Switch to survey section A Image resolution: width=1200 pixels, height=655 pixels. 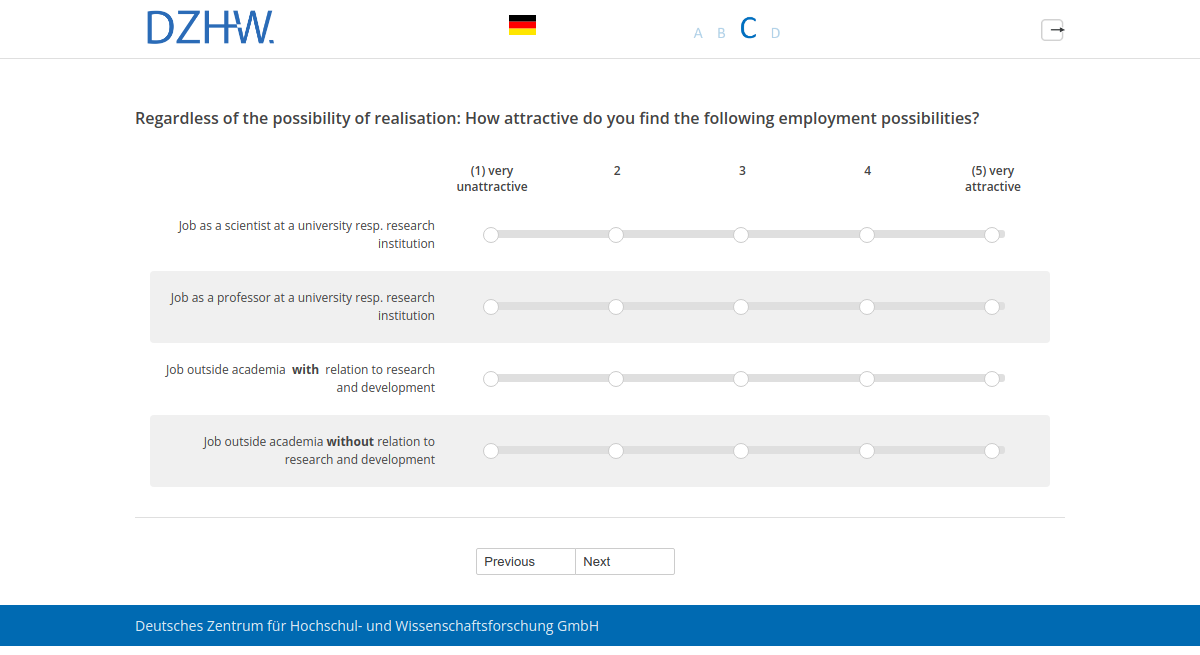click(697, 32)
